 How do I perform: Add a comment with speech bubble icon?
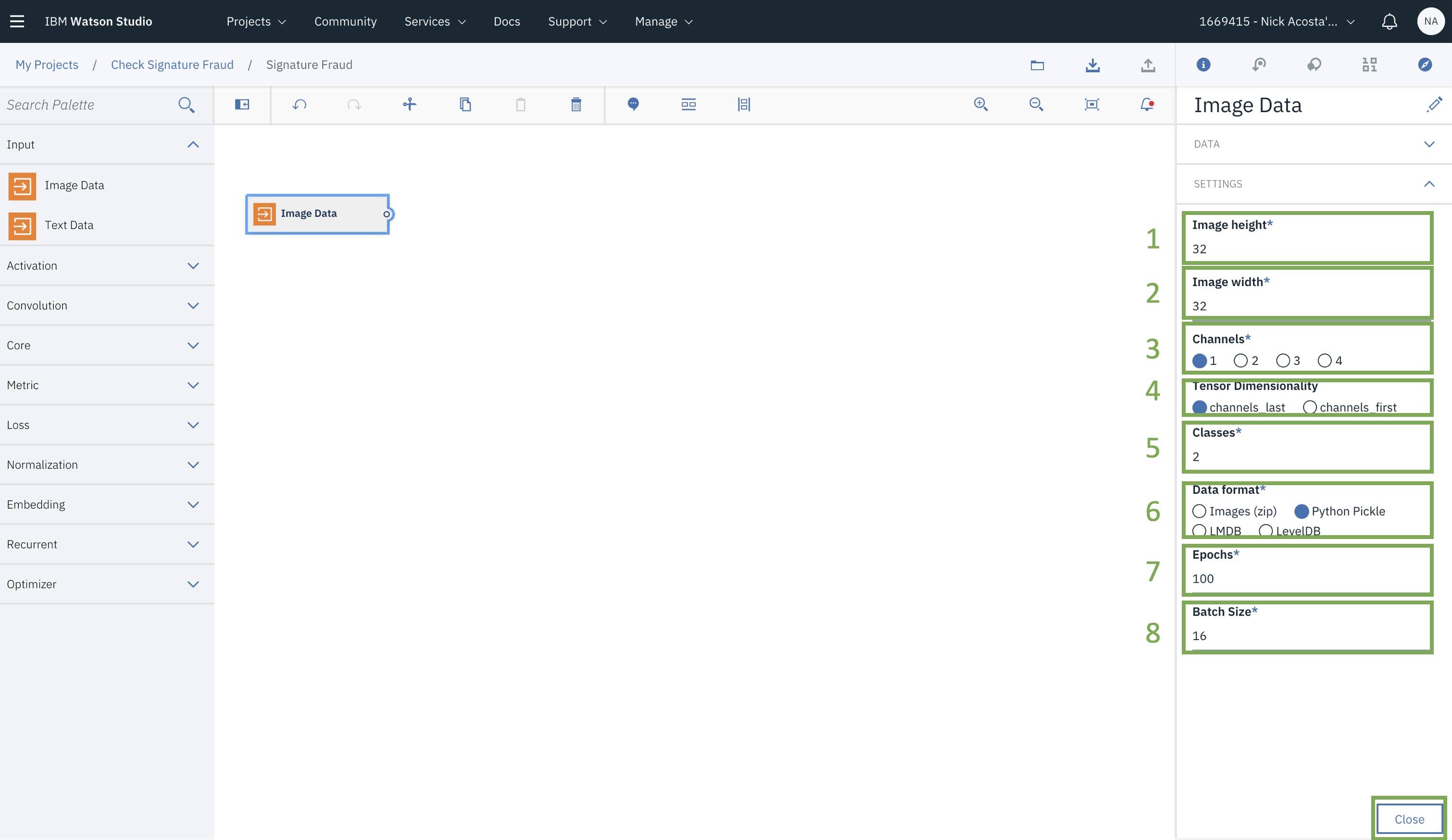pos(633,104)
